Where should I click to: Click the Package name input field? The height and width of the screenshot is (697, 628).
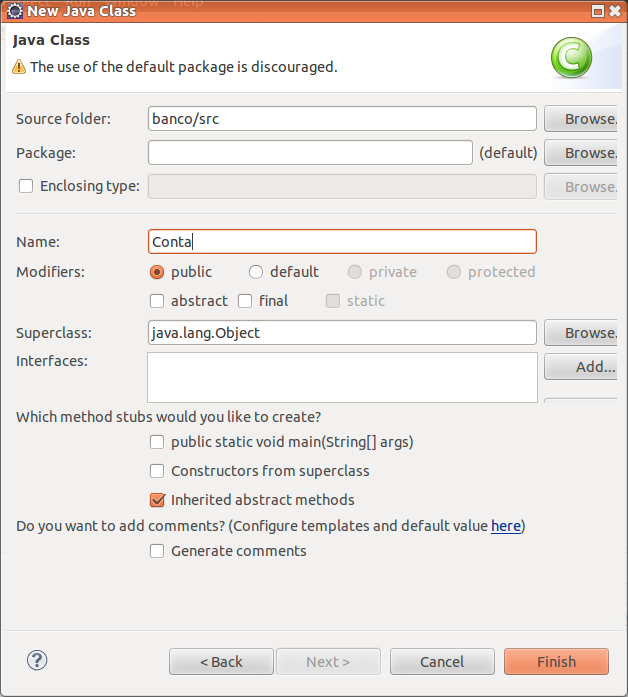click(x=310, y=153)
